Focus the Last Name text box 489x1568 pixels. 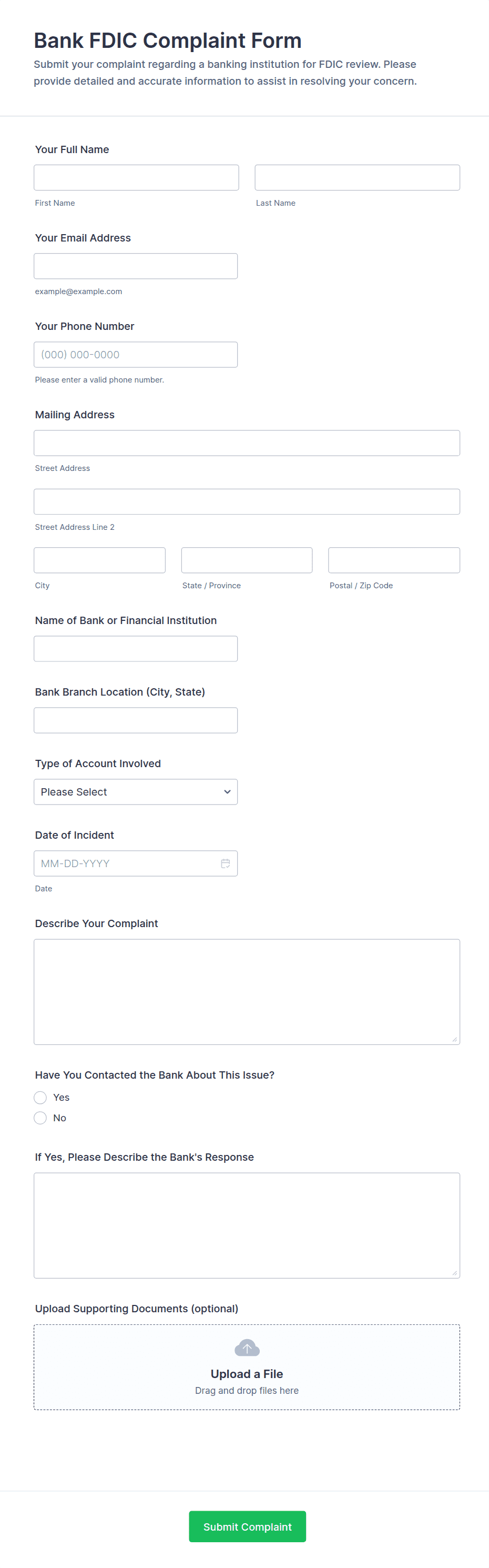357,177
